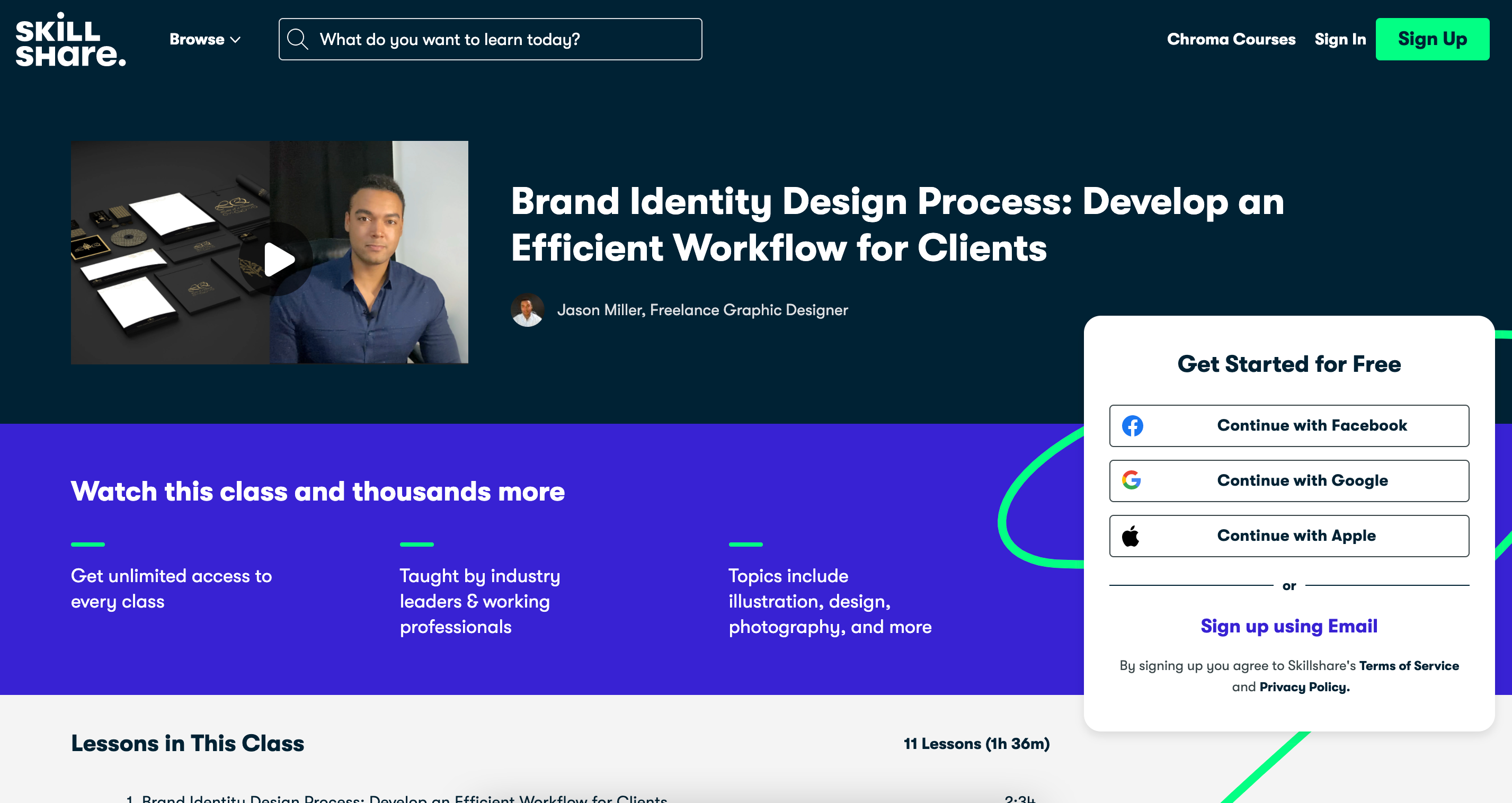Click Sign In in the header
1512x803 pixels.
1340,39
